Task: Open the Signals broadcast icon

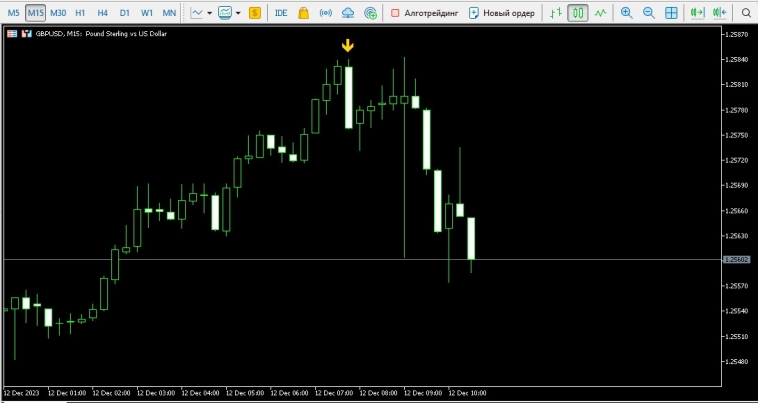Action: 326,13
